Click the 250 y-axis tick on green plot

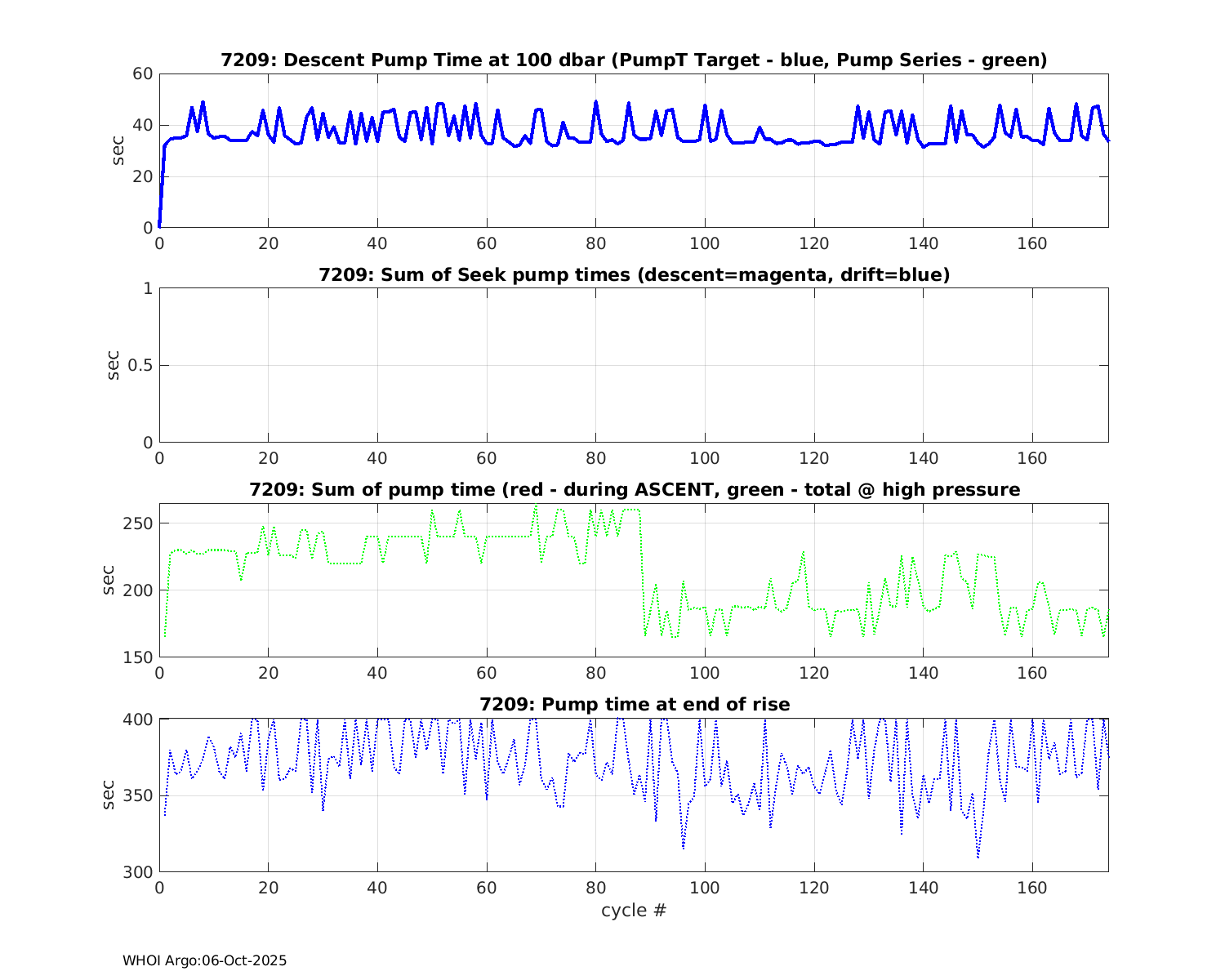click(138, 523)
